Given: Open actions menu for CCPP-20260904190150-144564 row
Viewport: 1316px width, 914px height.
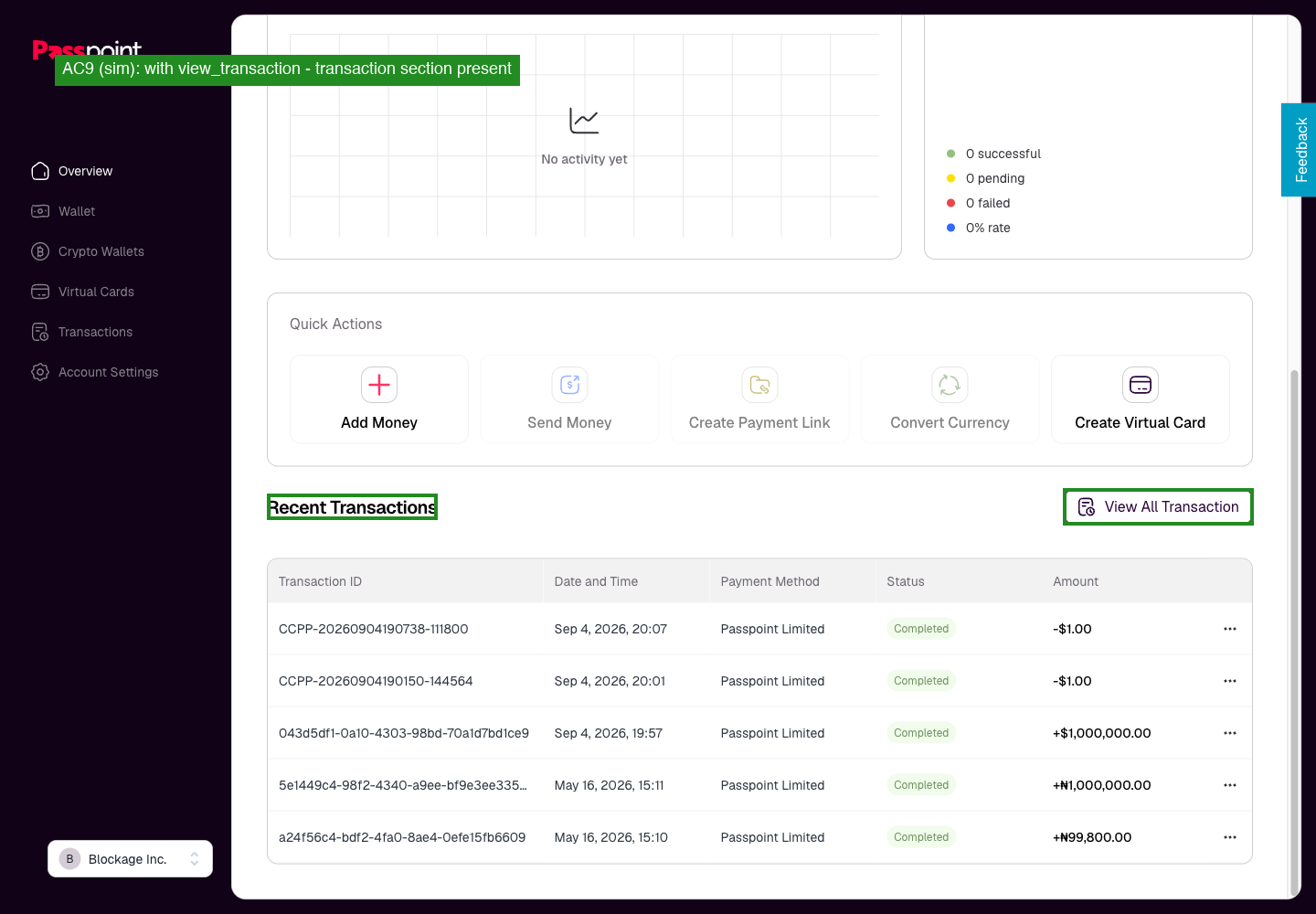Looking at the screenshot, I should pos(1230,681).
